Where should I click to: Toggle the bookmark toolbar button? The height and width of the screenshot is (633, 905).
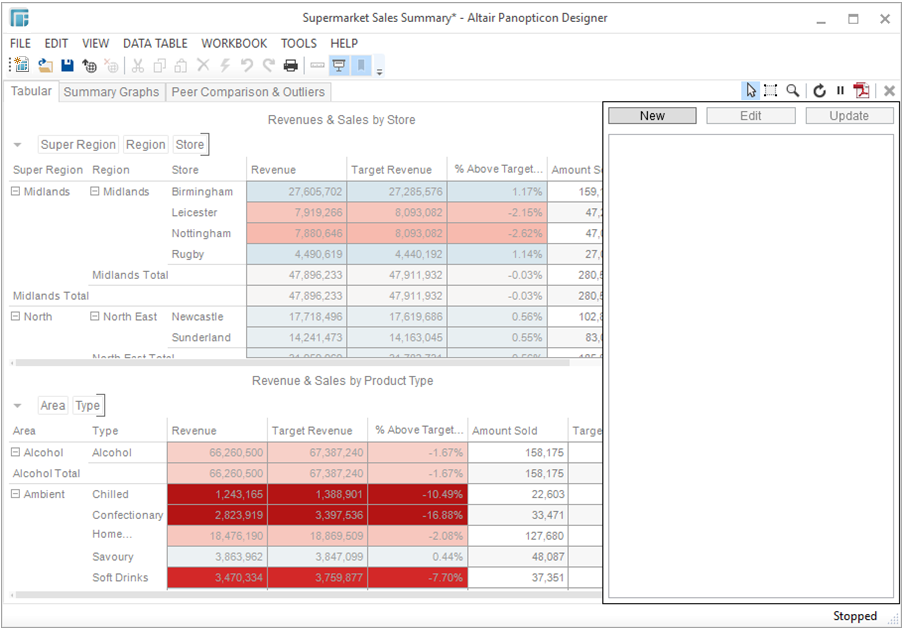click(361, 66)
